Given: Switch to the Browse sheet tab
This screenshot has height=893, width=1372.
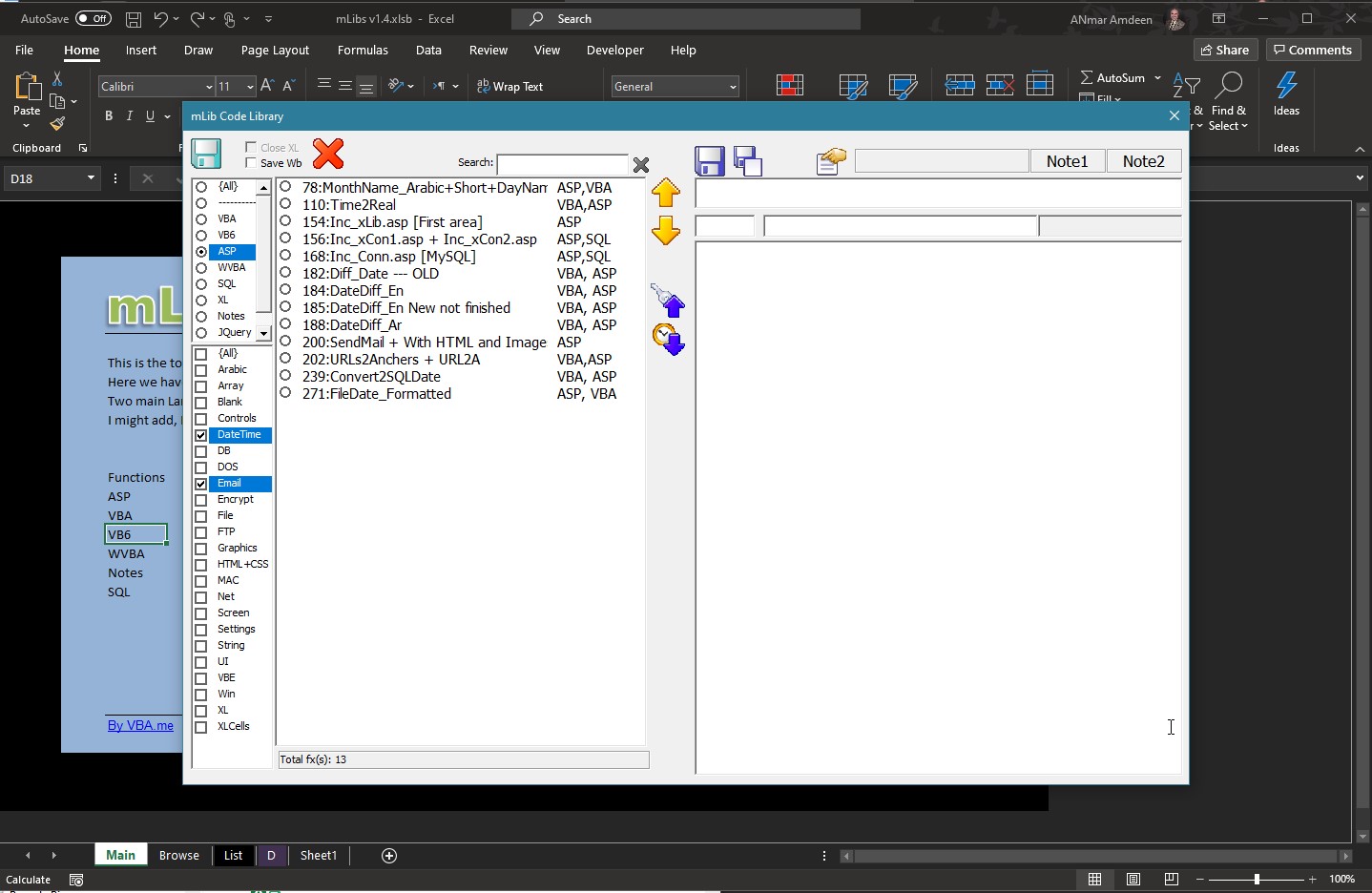Looking at the screenshot, I should pos(179,856).
